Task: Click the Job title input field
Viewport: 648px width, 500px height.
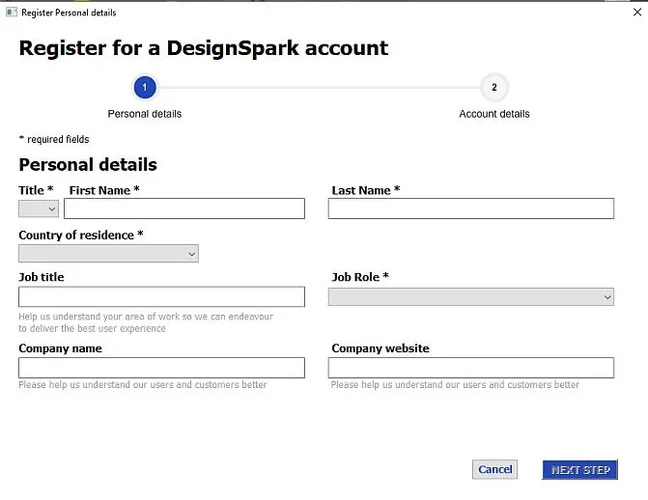Action: pos(161,297)
